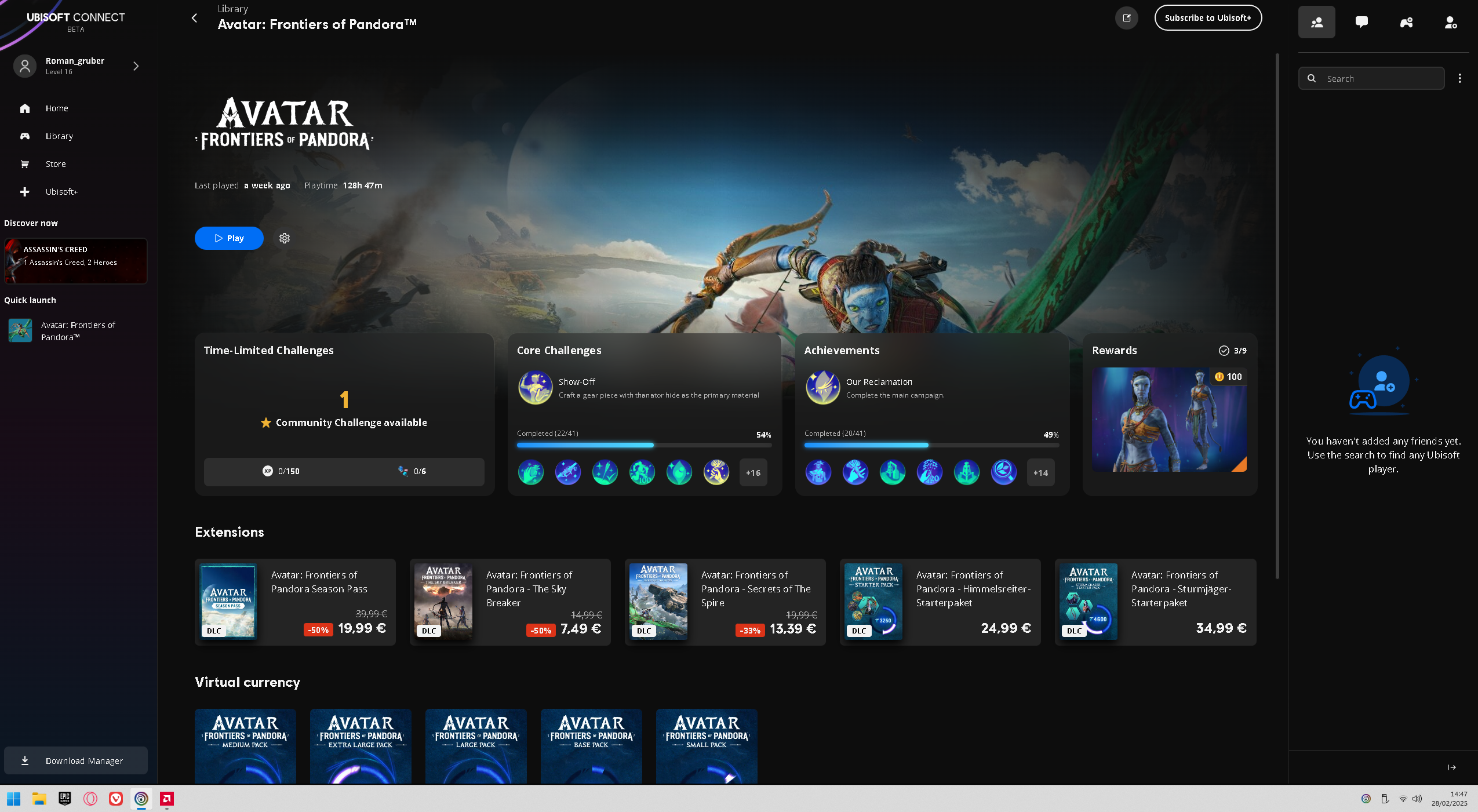1478x812 pixels.
Task: Open Secrets of The Spire DLC card
Action: click(725, 602)
